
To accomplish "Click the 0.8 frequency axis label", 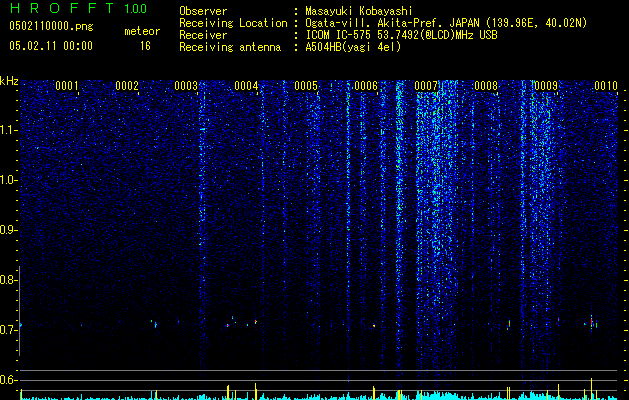I will [x=7, y=280].
